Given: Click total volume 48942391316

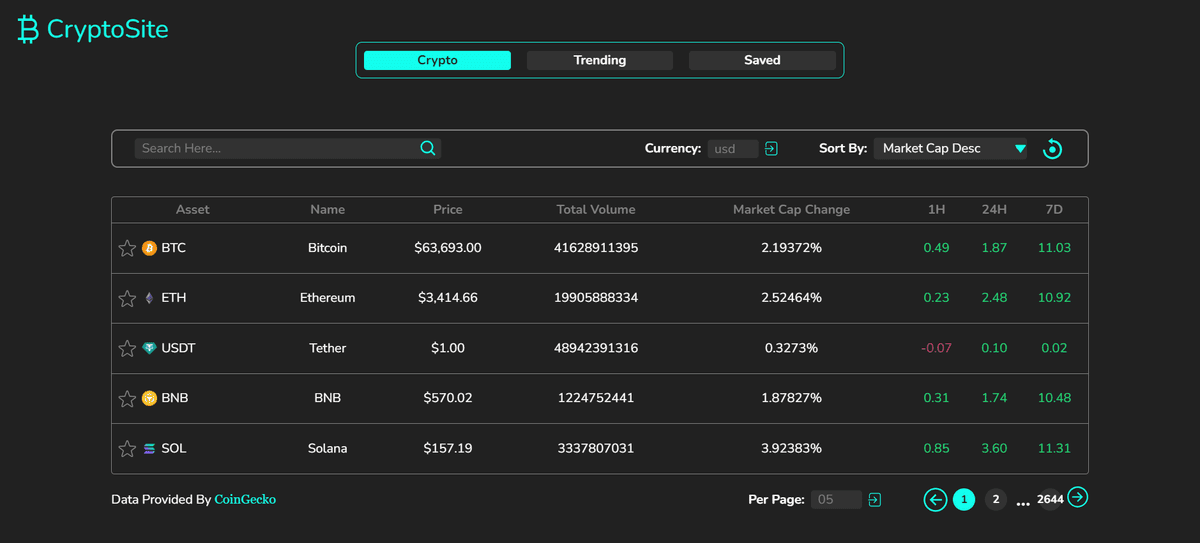Looking at the screenshot, I should tap(596, 348).
